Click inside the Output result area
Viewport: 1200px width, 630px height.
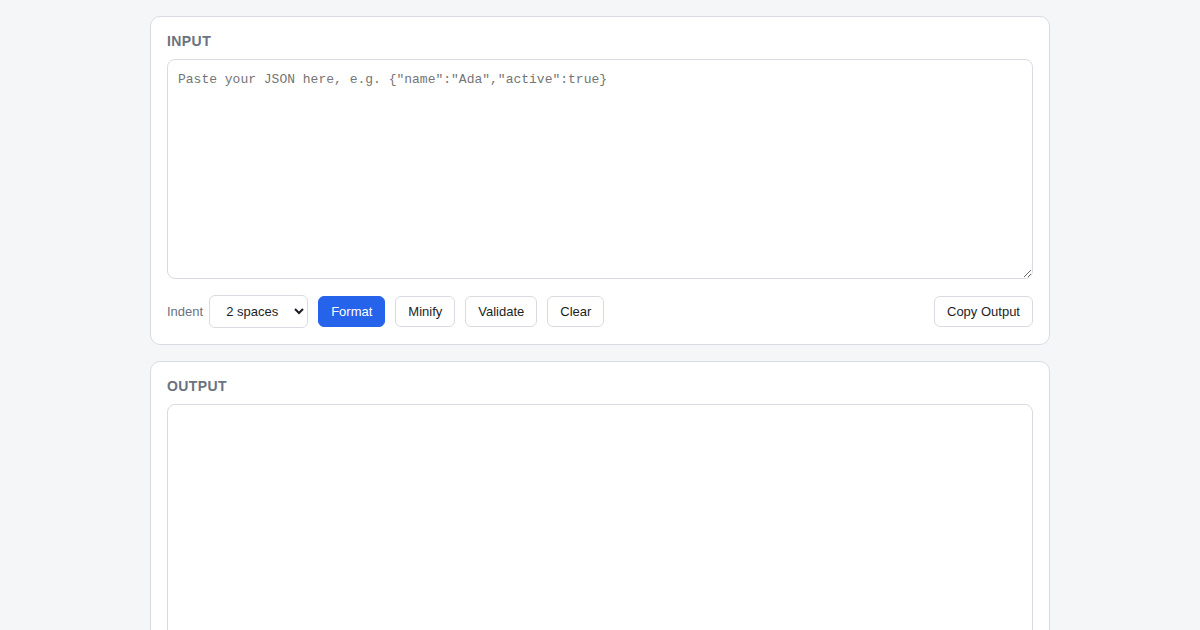[x=599, y=517]
